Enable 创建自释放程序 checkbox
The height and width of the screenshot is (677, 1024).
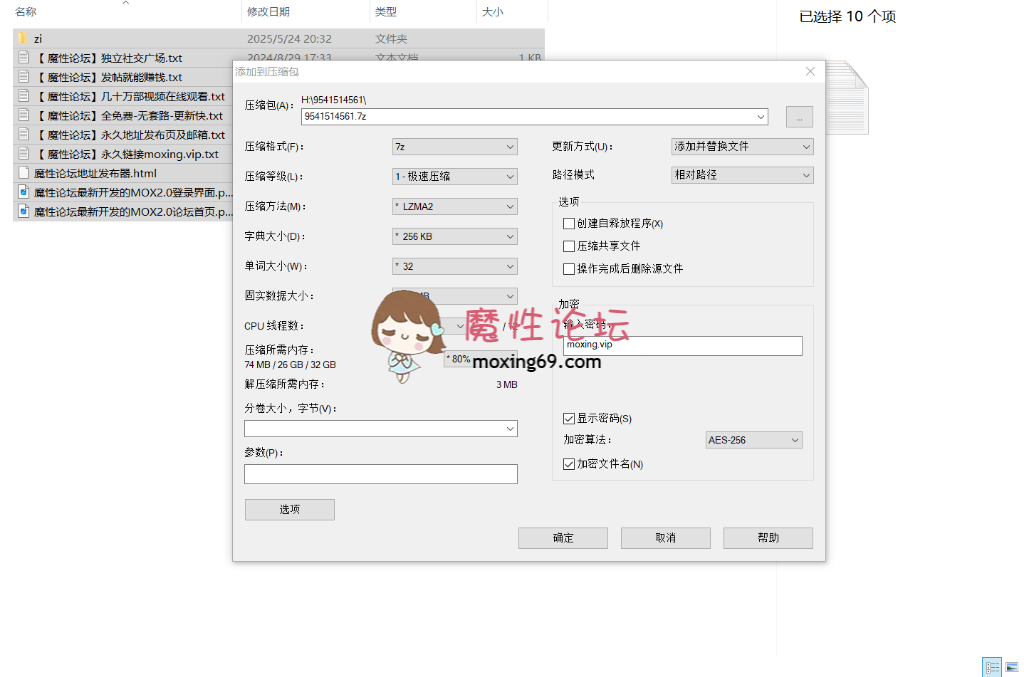pos(569,223)
